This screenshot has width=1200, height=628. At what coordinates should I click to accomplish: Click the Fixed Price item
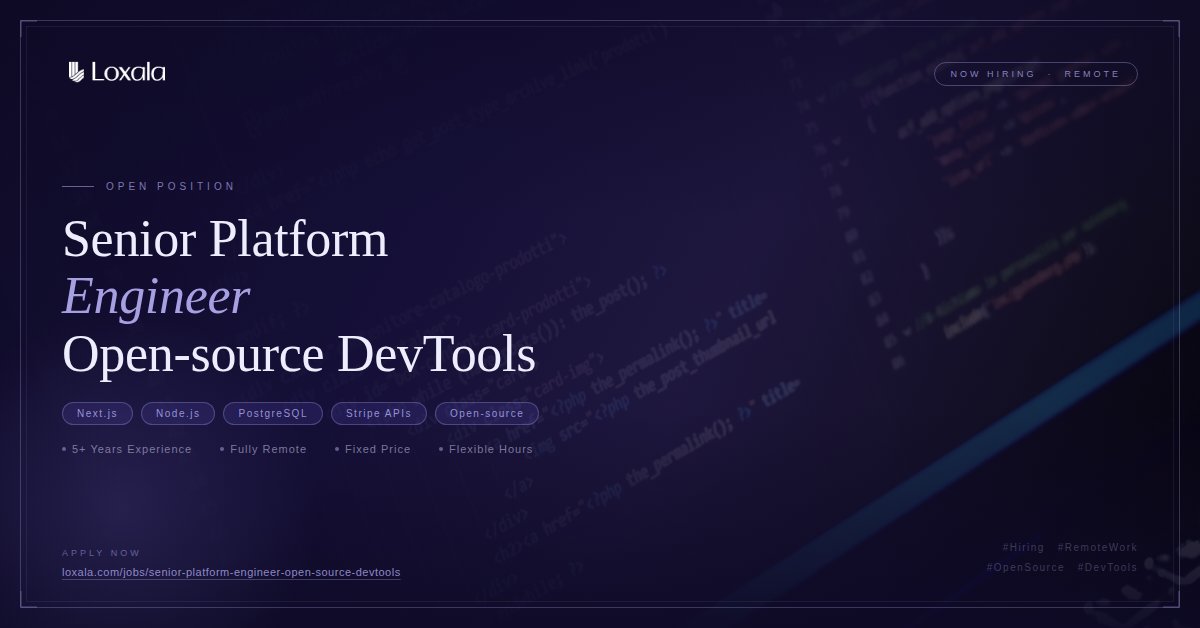(373, 449)
